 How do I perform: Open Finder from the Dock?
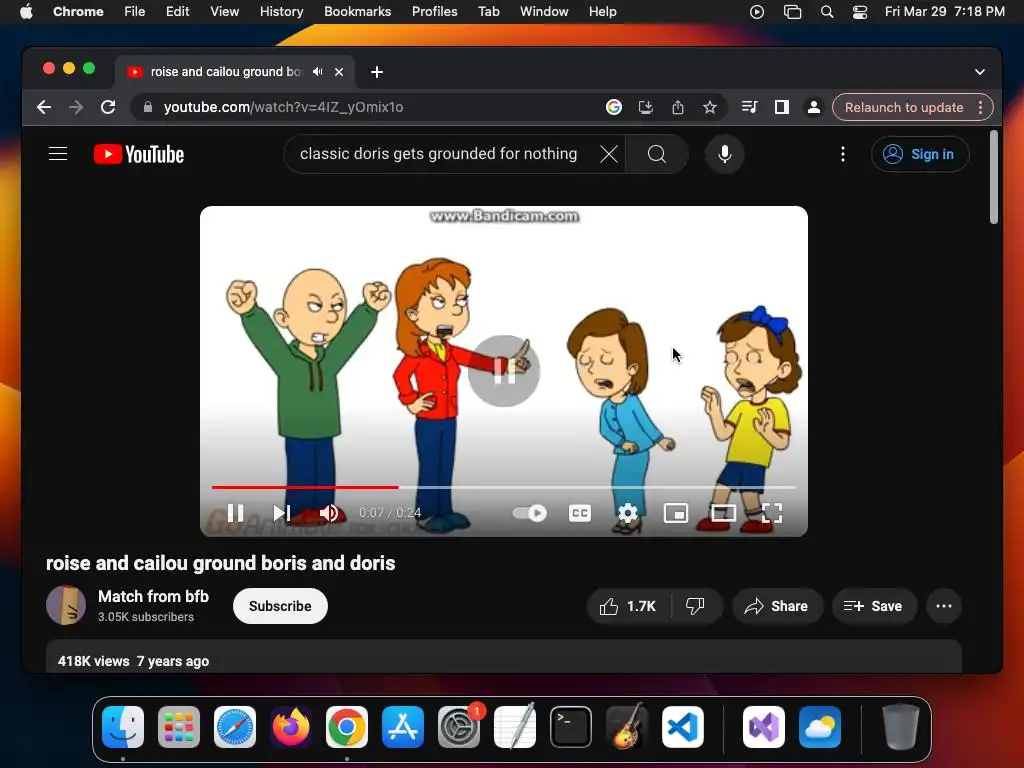(123, 727)
